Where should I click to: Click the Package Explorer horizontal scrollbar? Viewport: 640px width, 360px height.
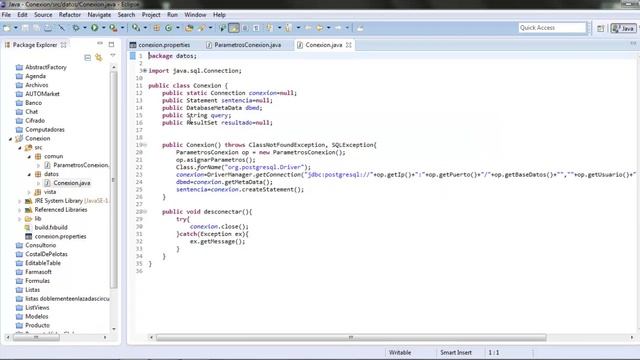(36, 338)
